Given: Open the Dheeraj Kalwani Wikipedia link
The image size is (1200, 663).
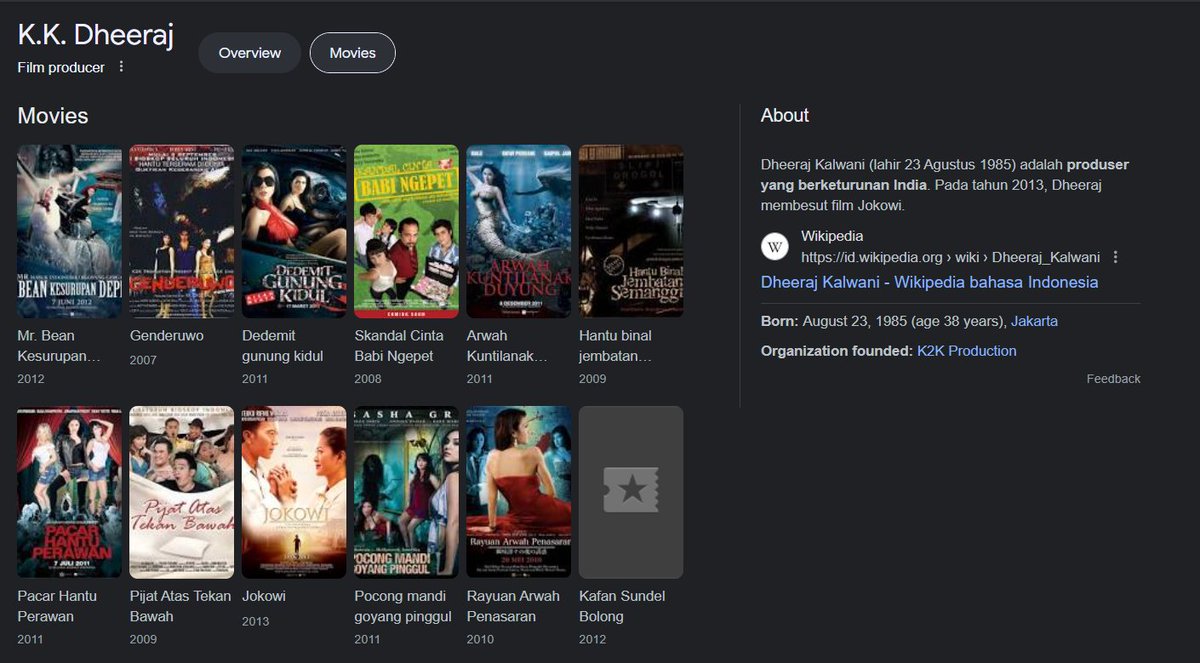Looking at the screenshot, I should (x=929, y=282).
